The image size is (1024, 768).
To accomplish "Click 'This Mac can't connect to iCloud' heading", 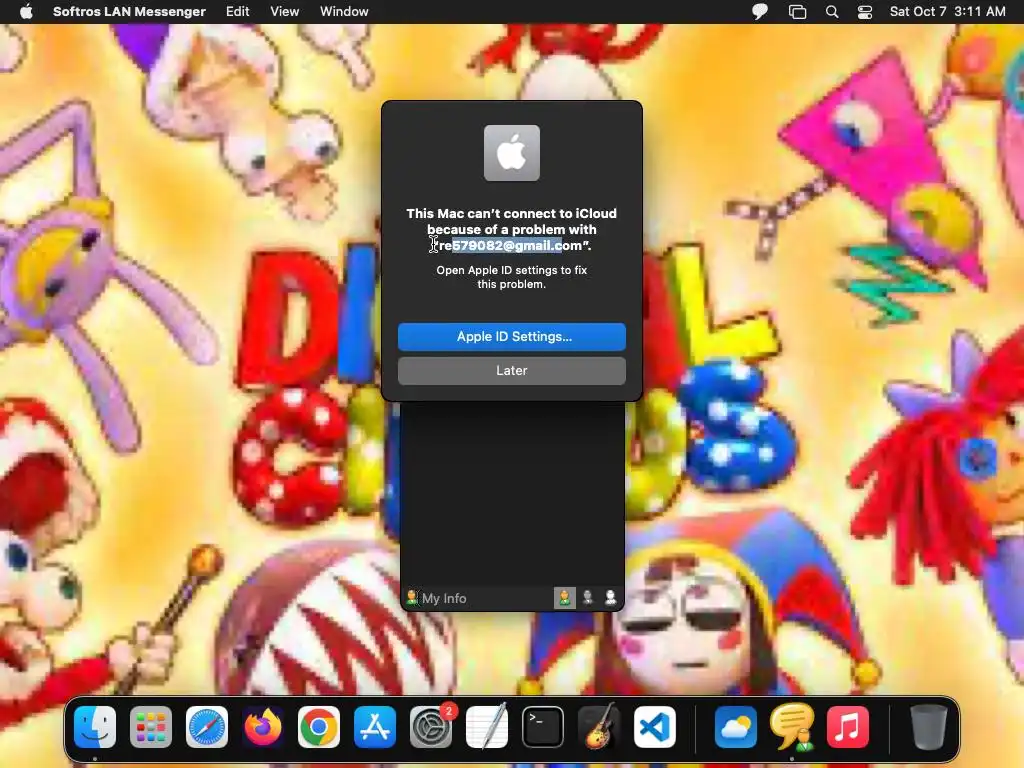I will [511, 214].
